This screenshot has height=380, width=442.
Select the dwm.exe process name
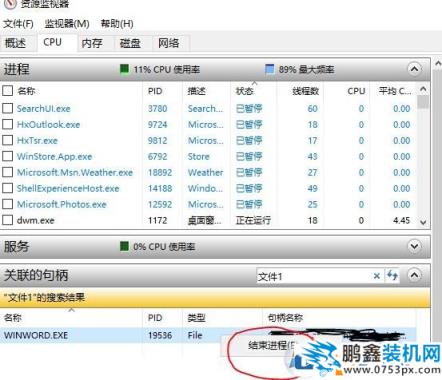point(35,221)
